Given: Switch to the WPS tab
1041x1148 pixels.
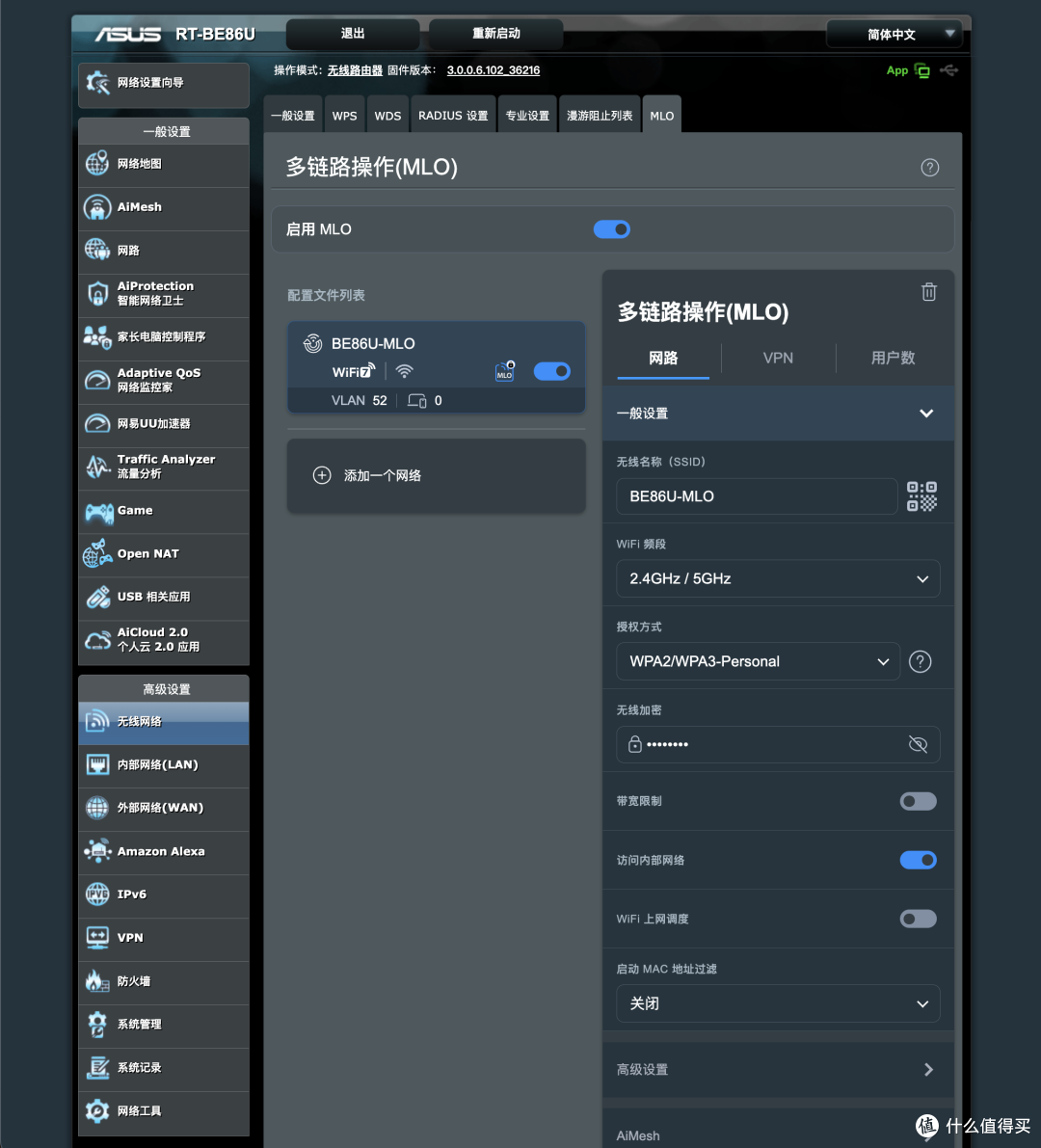Looking at the screenshot, I should coord(345,116).
